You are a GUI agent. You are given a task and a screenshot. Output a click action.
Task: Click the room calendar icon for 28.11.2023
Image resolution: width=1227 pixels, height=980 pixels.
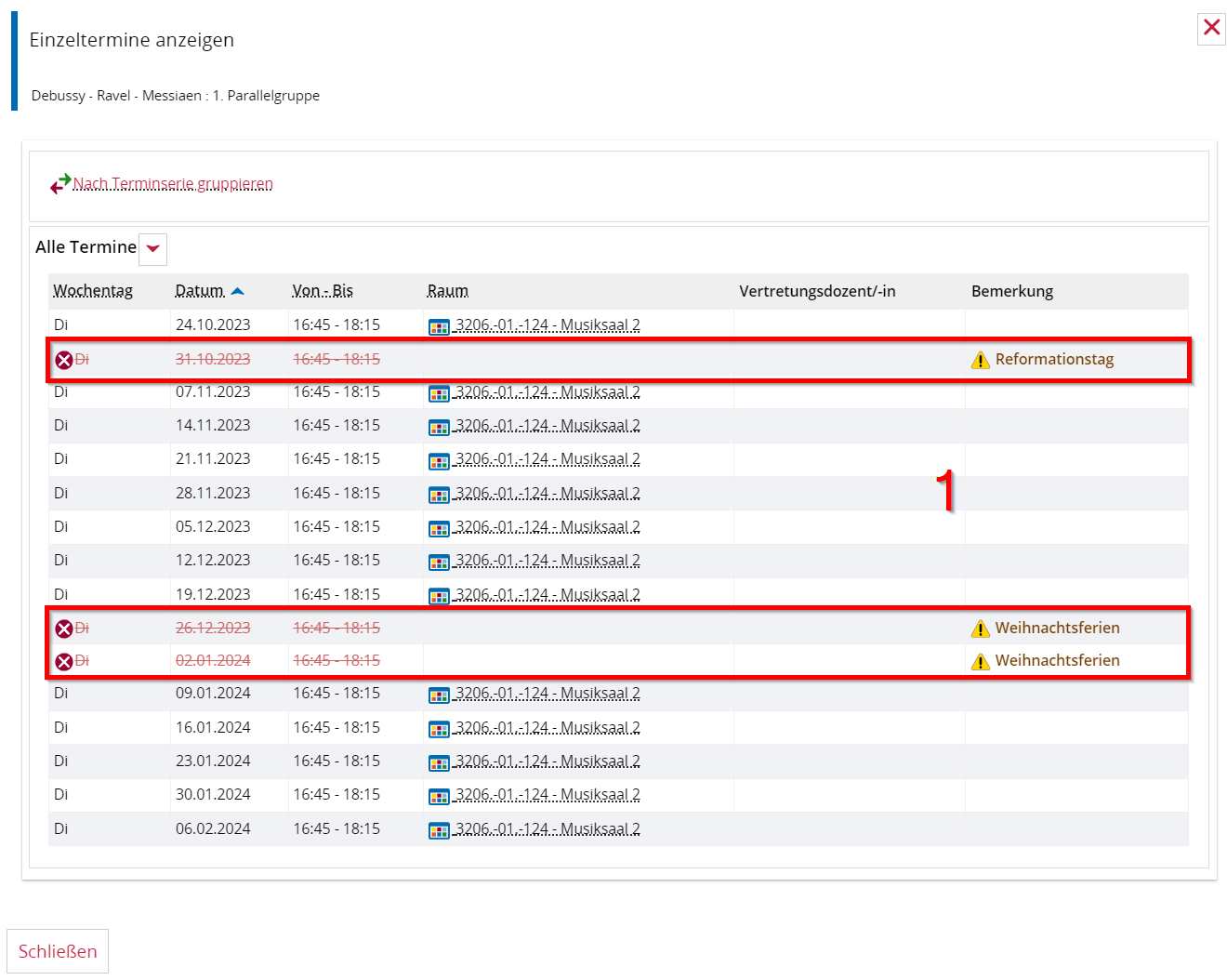[439, 495]
